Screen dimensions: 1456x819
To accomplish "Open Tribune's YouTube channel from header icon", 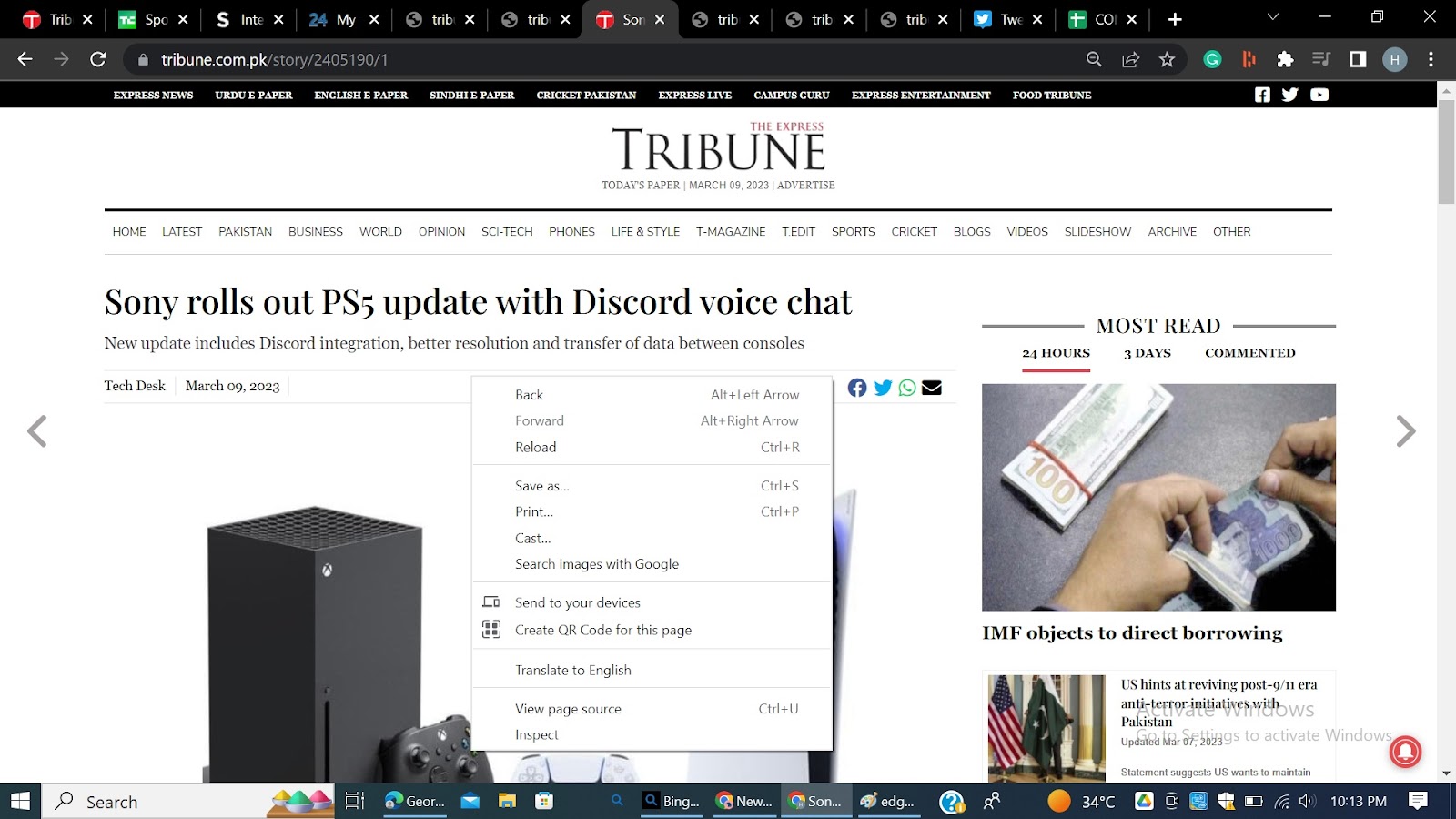I will 1319,95.
